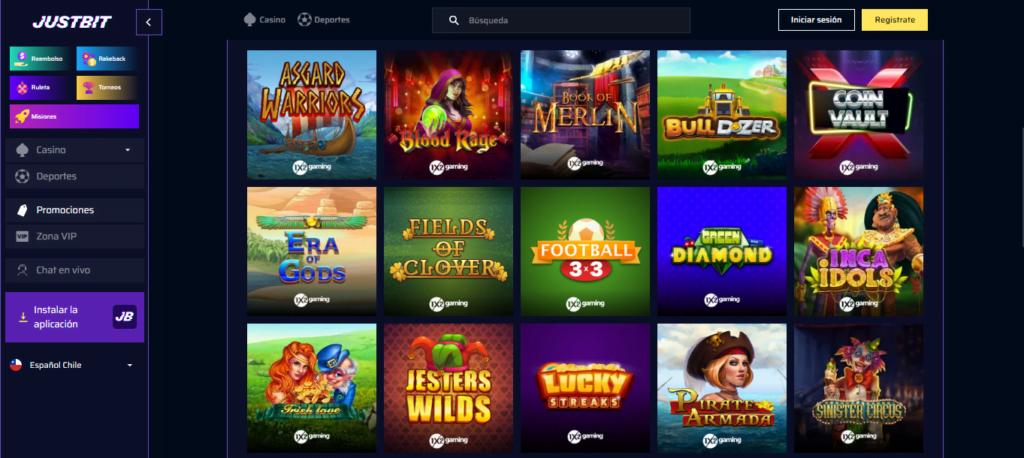Screen dimensions: 1024x458
Task: Open the Rakeback tile
Action: pyautogui.click(x=108, y=59)
